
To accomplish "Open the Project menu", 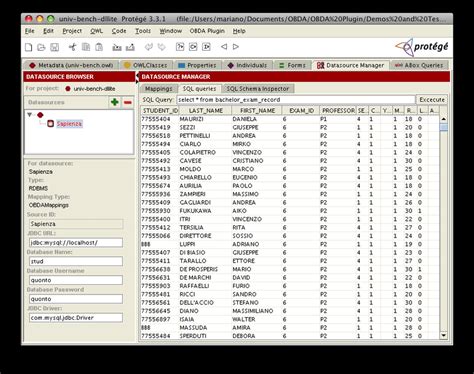I will click(72, 31).
